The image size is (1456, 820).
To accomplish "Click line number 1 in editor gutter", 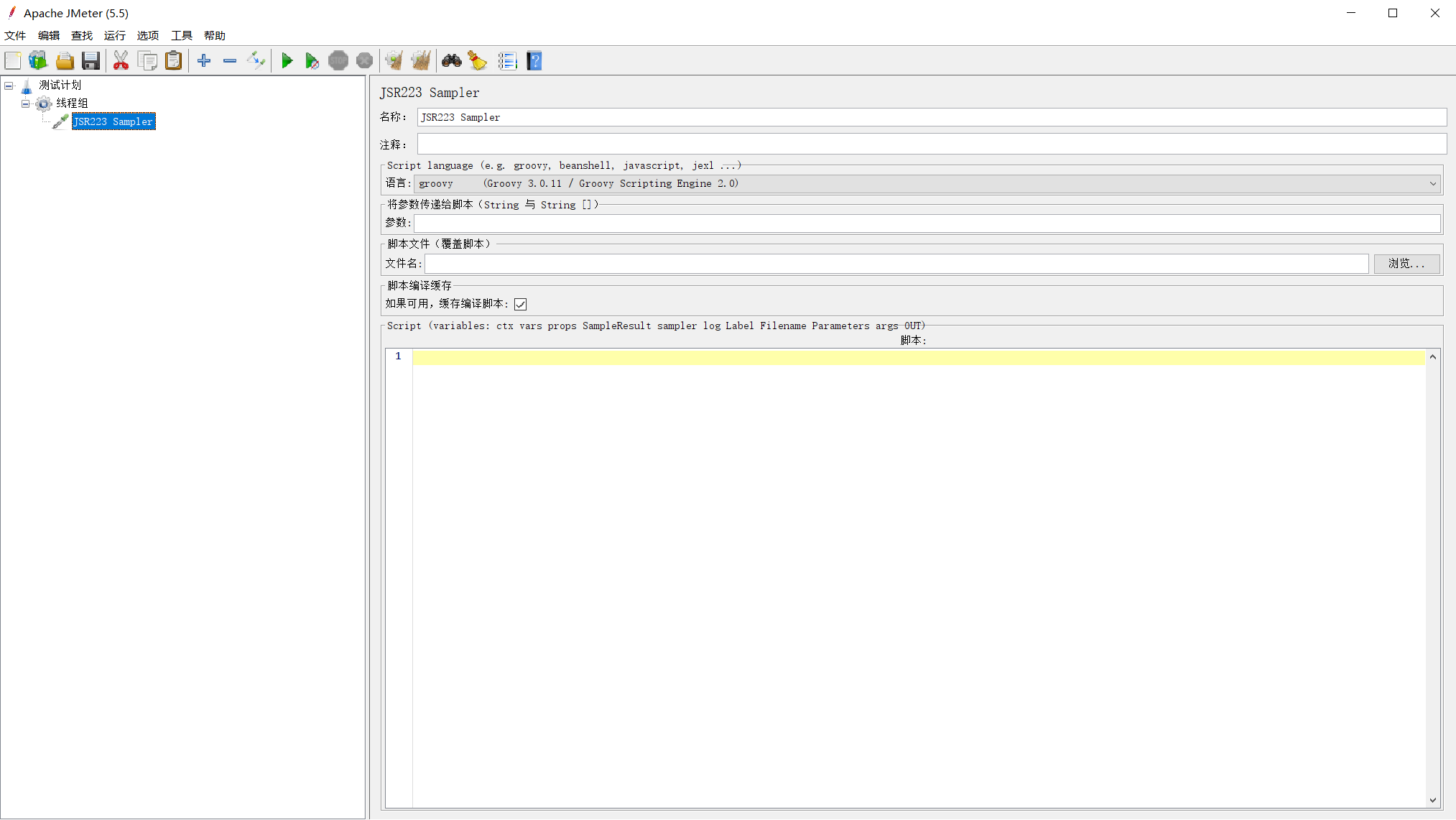I will tap(399, 356).
